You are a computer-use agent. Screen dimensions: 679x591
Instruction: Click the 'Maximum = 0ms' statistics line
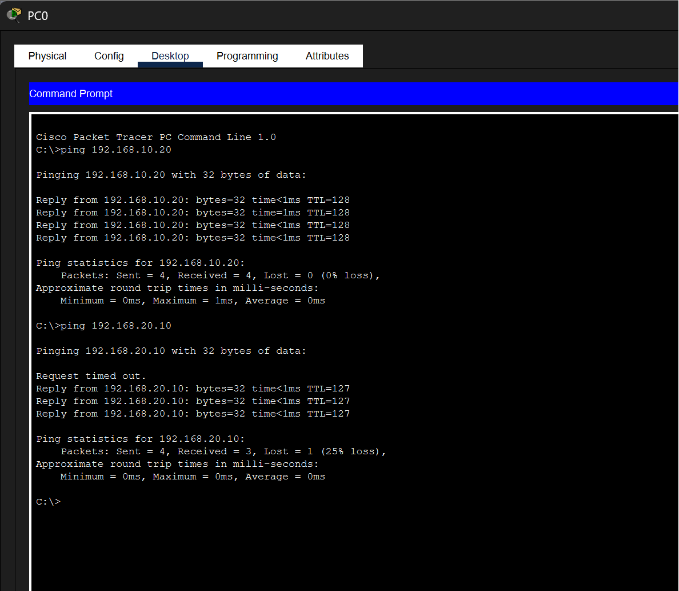point(193,476)
